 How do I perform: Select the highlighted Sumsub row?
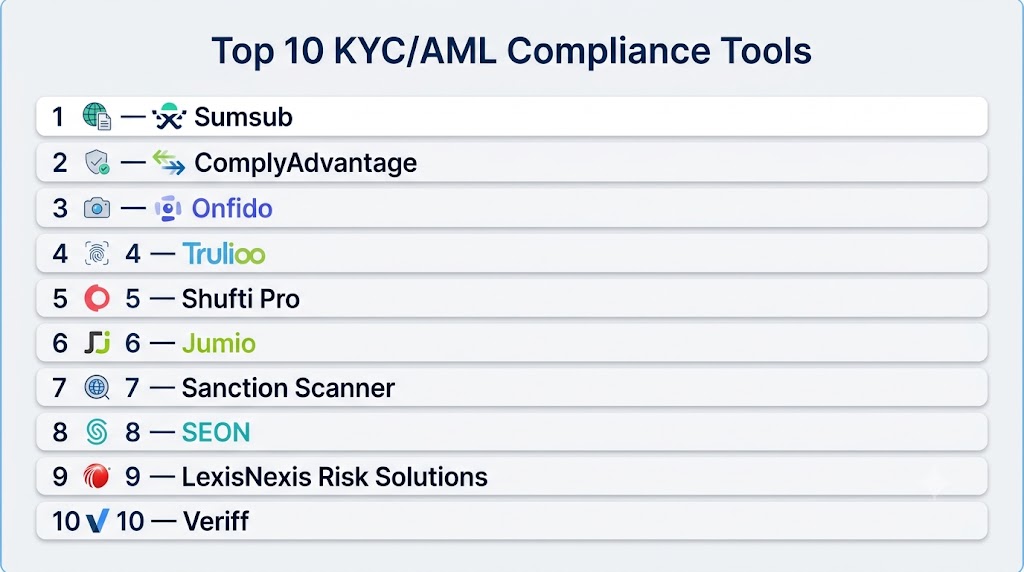[x=511, y=117]
